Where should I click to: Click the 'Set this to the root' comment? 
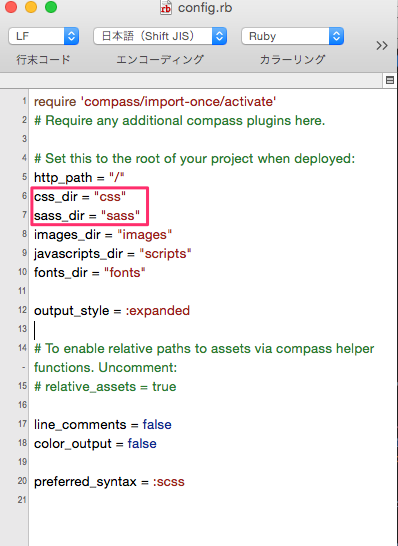pos(194,159)
